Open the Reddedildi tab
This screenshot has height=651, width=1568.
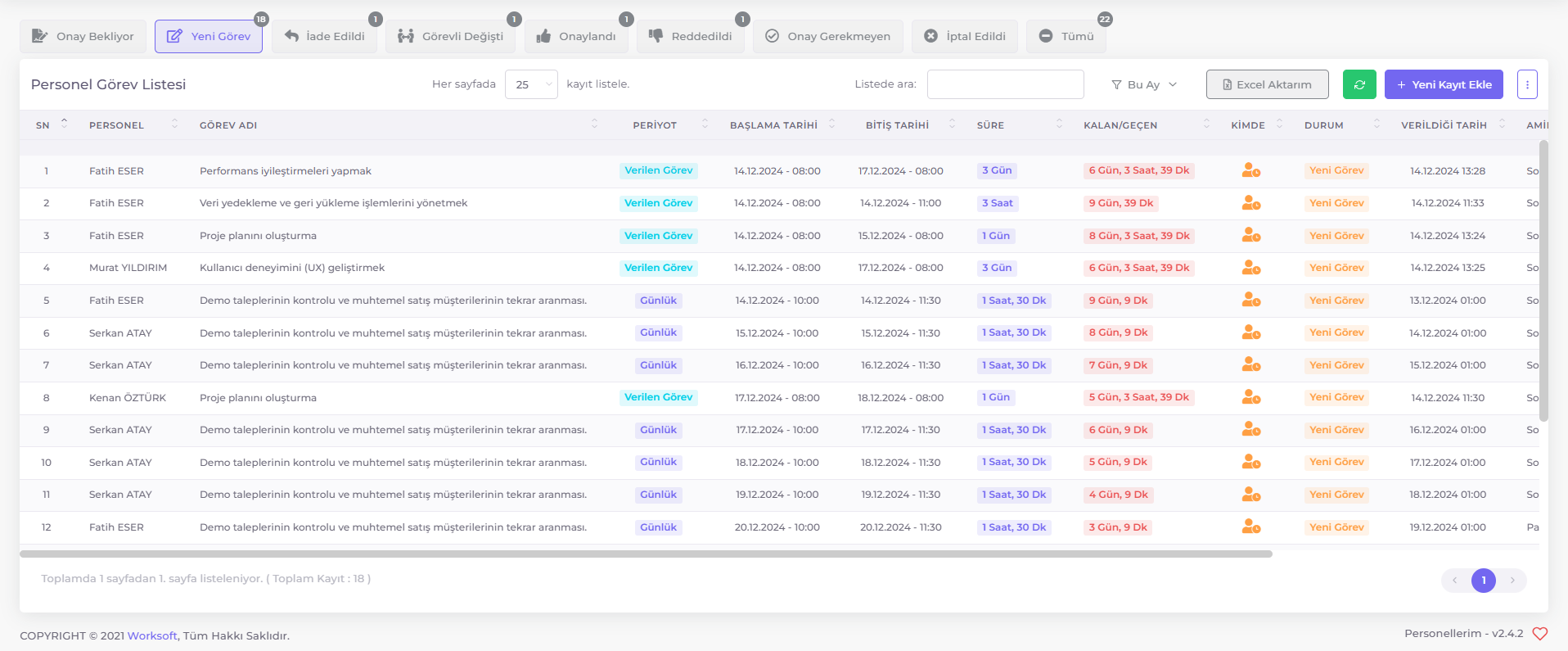[691, 36]
